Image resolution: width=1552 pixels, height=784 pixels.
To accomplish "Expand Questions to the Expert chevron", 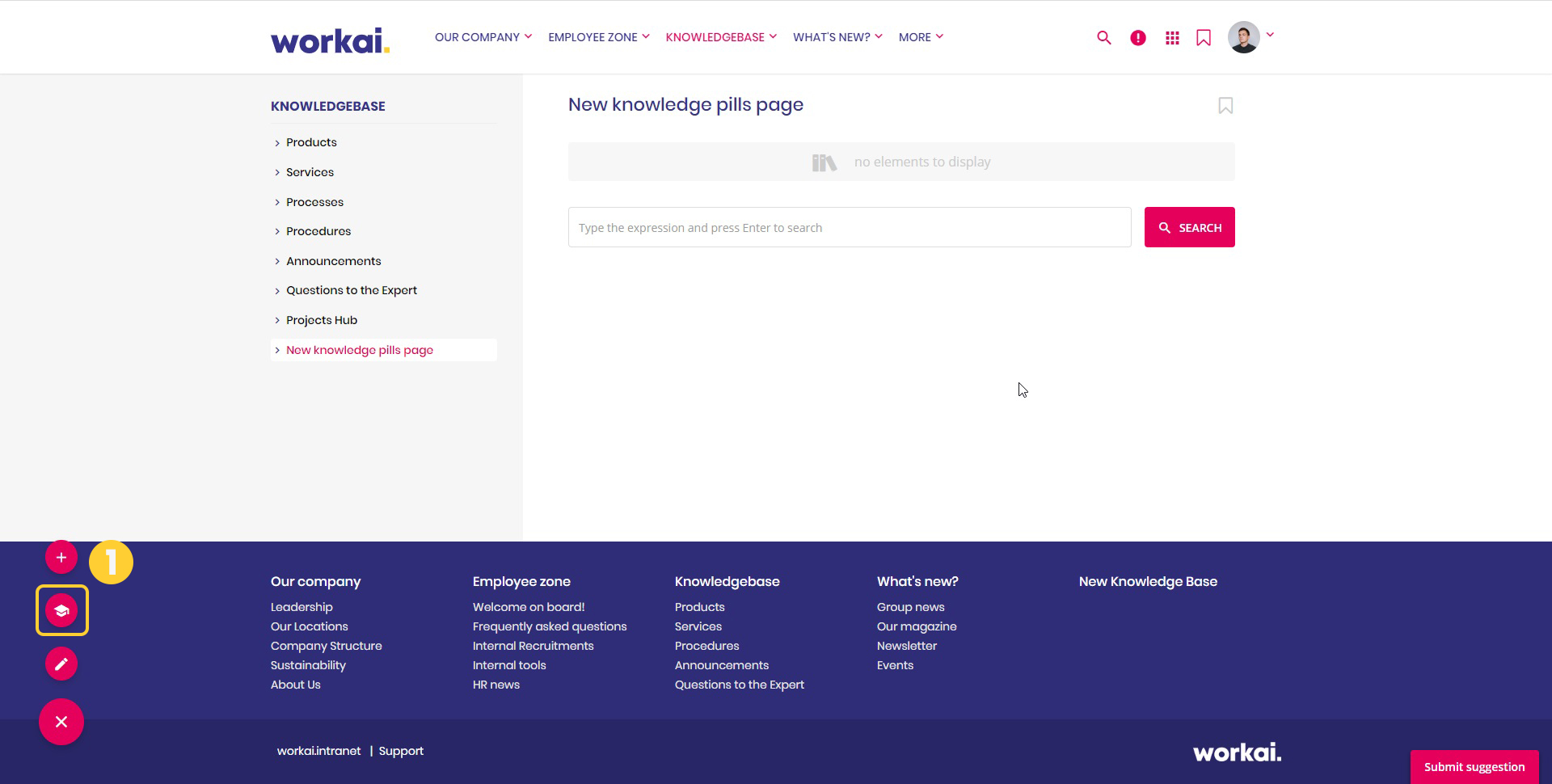I will click(277, 291).
